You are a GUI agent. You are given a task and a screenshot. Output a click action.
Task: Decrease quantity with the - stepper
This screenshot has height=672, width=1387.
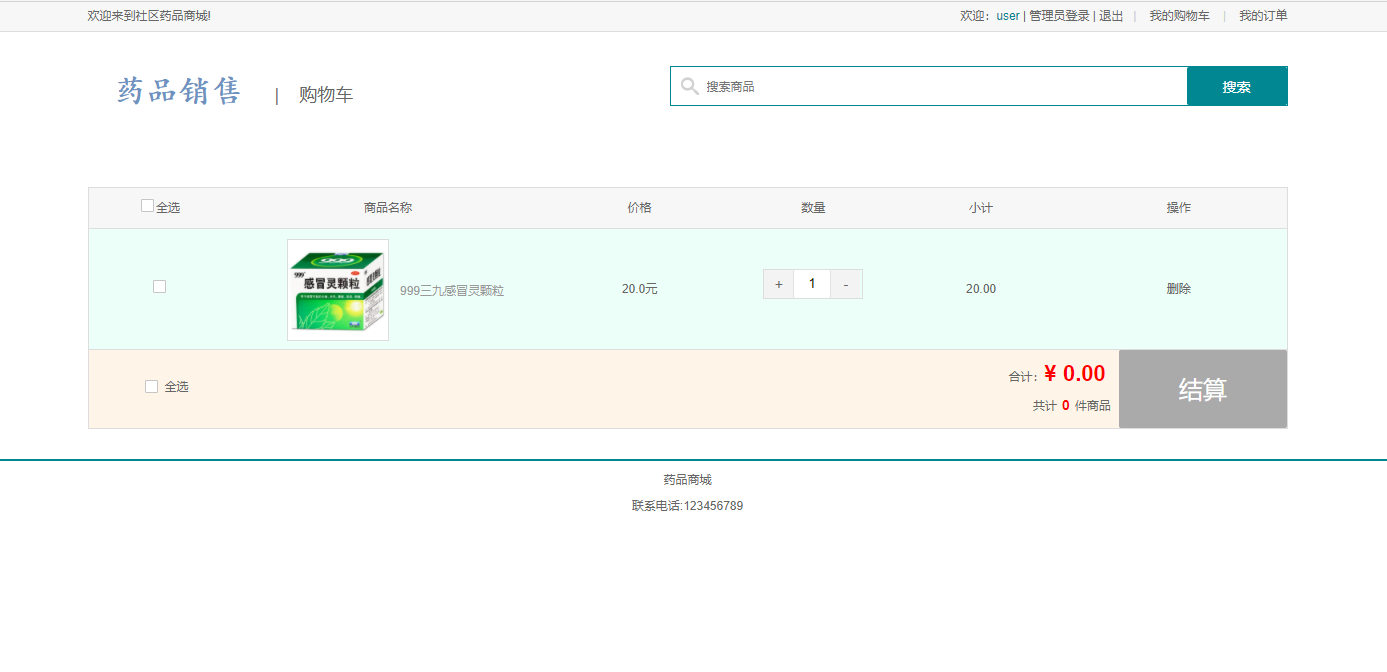pos(846,284)
